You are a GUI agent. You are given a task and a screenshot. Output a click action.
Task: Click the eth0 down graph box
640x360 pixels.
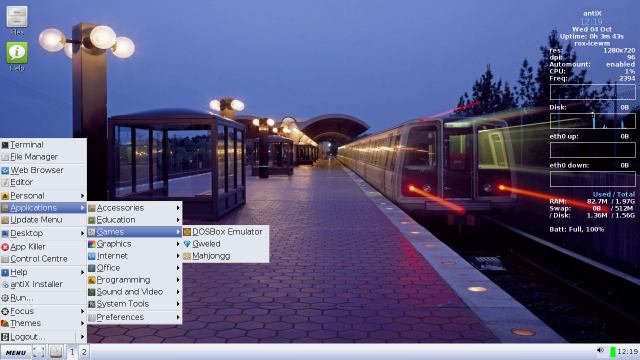point(593,179)
